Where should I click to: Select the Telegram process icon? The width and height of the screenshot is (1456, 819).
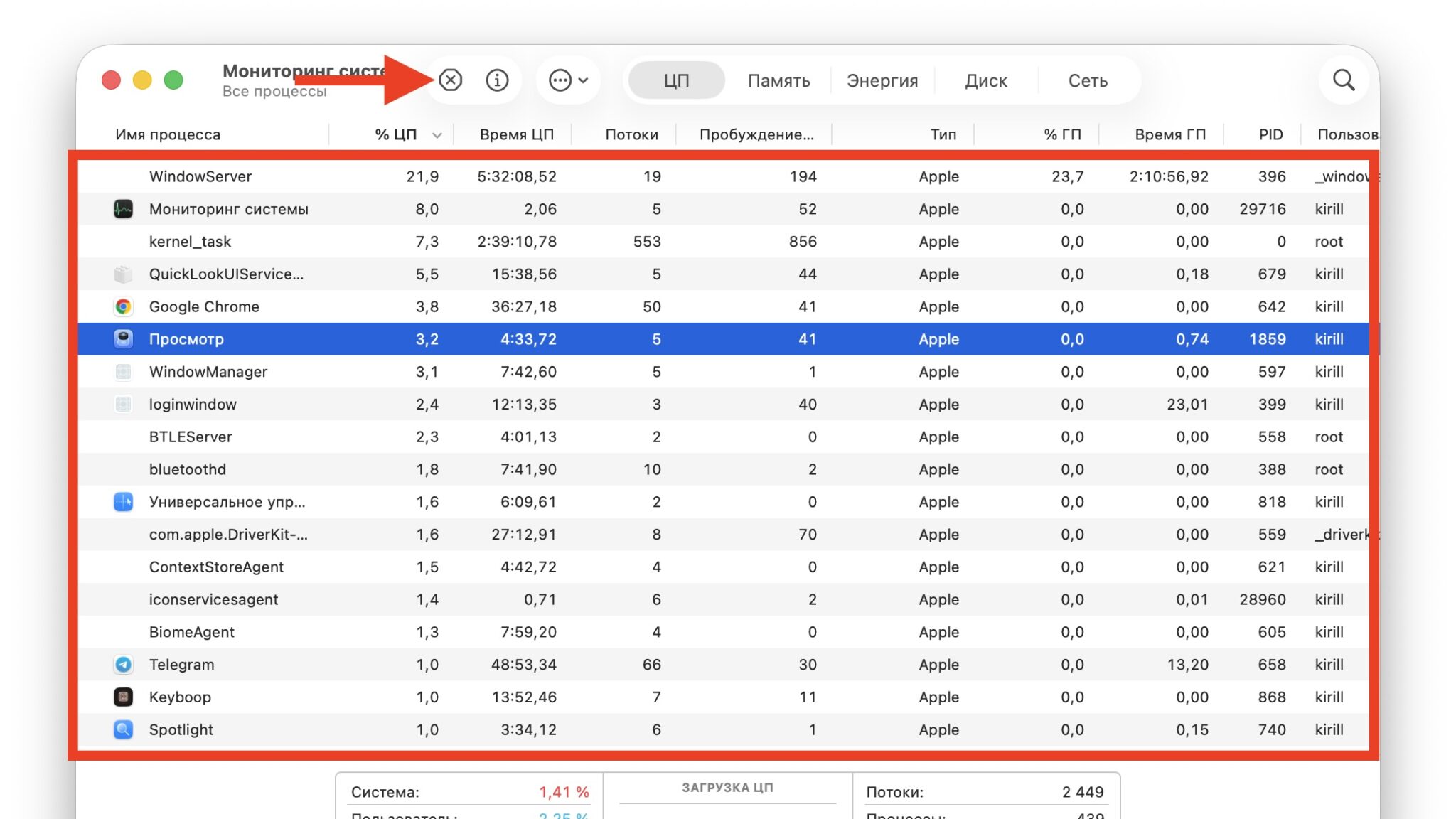click(123, 665)
